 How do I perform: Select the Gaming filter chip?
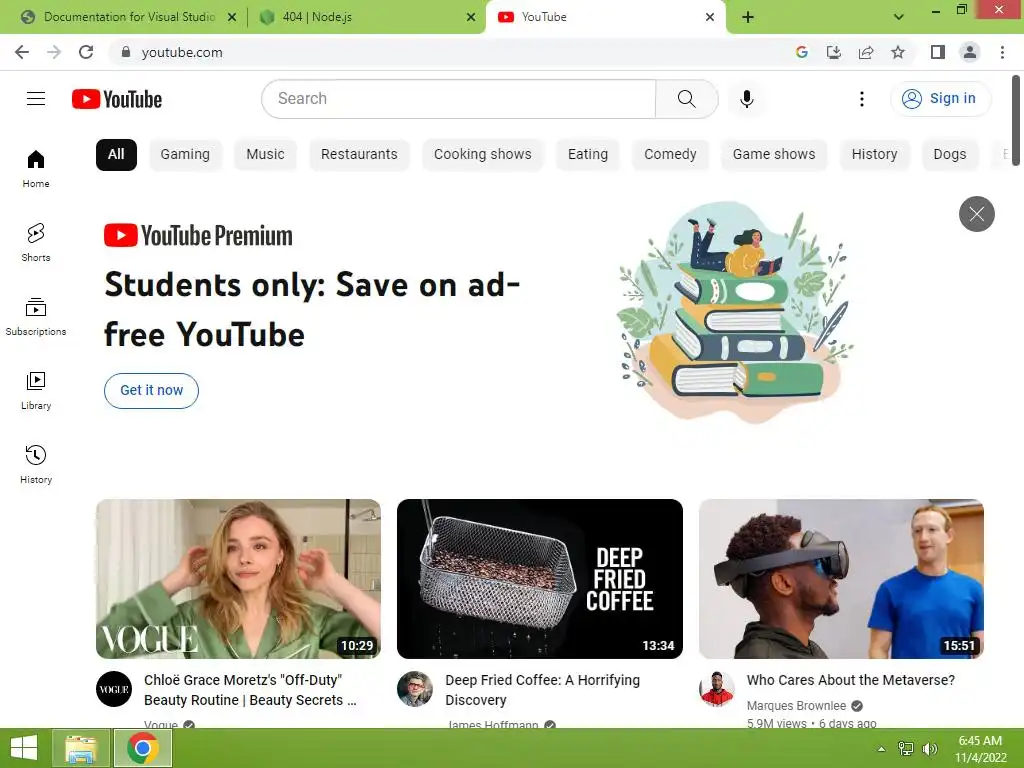coord(185,155)
